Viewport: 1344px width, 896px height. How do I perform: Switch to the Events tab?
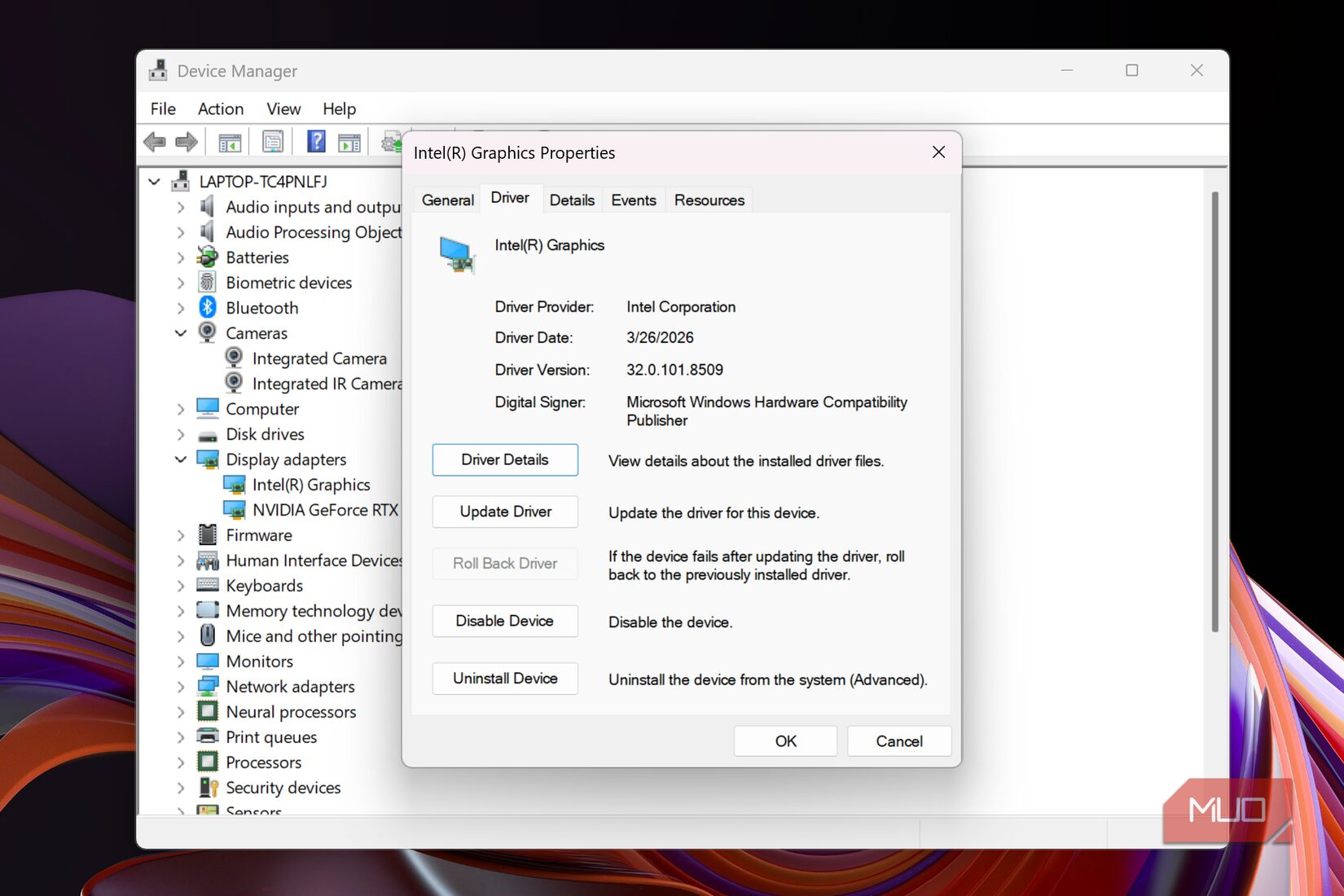click(x=634, y=200)
